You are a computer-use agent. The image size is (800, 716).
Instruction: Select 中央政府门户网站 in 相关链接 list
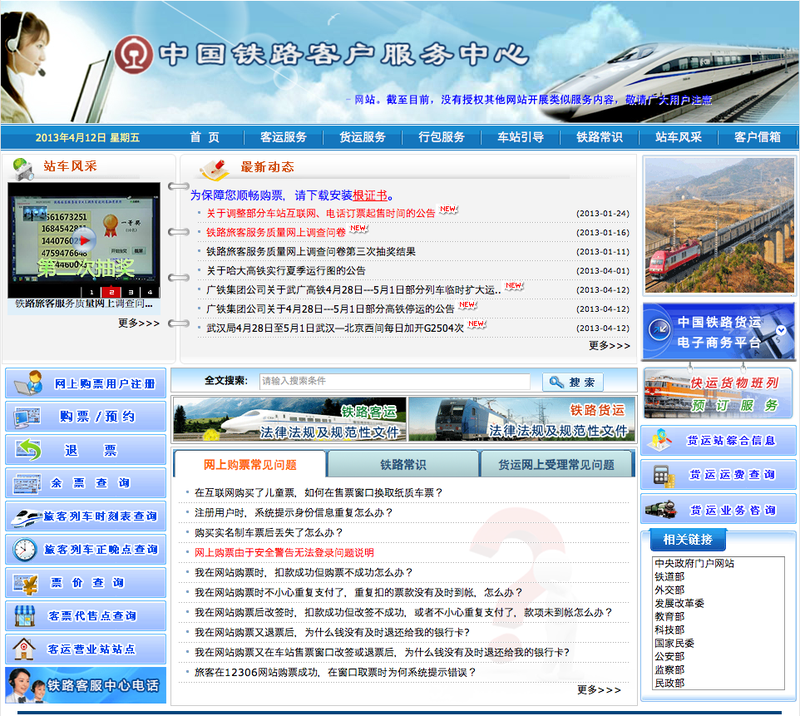(694, 563)
